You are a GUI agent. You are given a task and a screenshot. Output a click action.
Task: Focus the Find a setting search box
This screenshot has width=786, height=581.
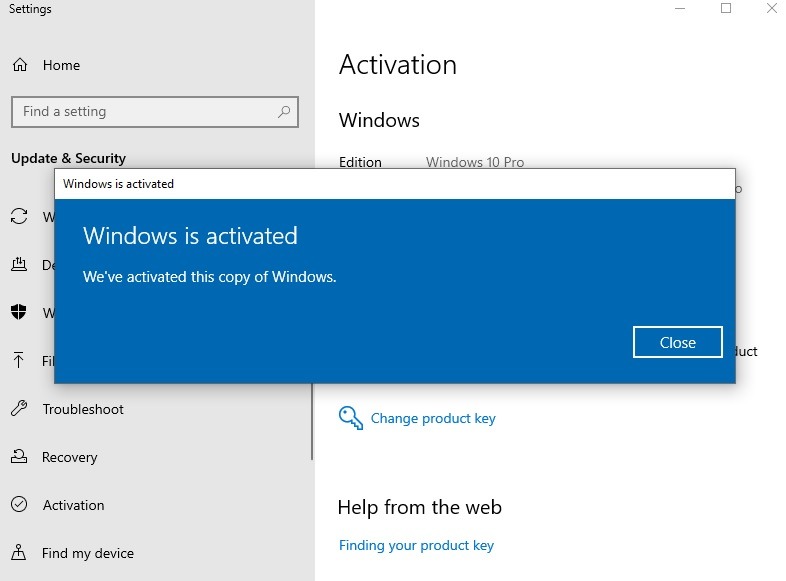tap(155, 112)
